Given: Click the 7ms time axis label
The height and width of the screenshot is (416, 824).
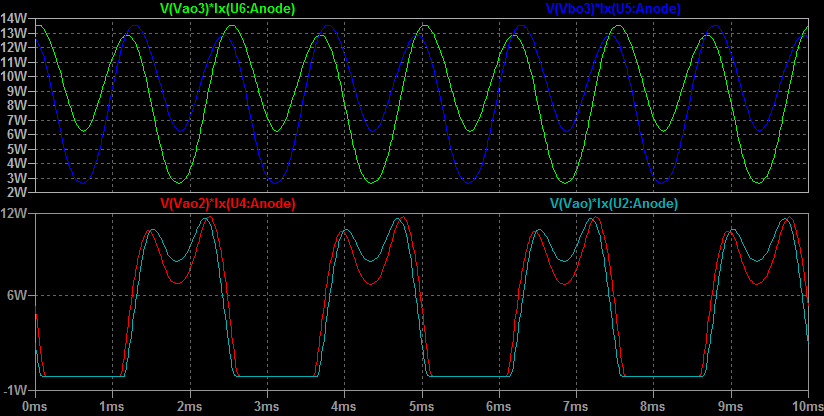Looking at the screenshot, I should [575, 407].
